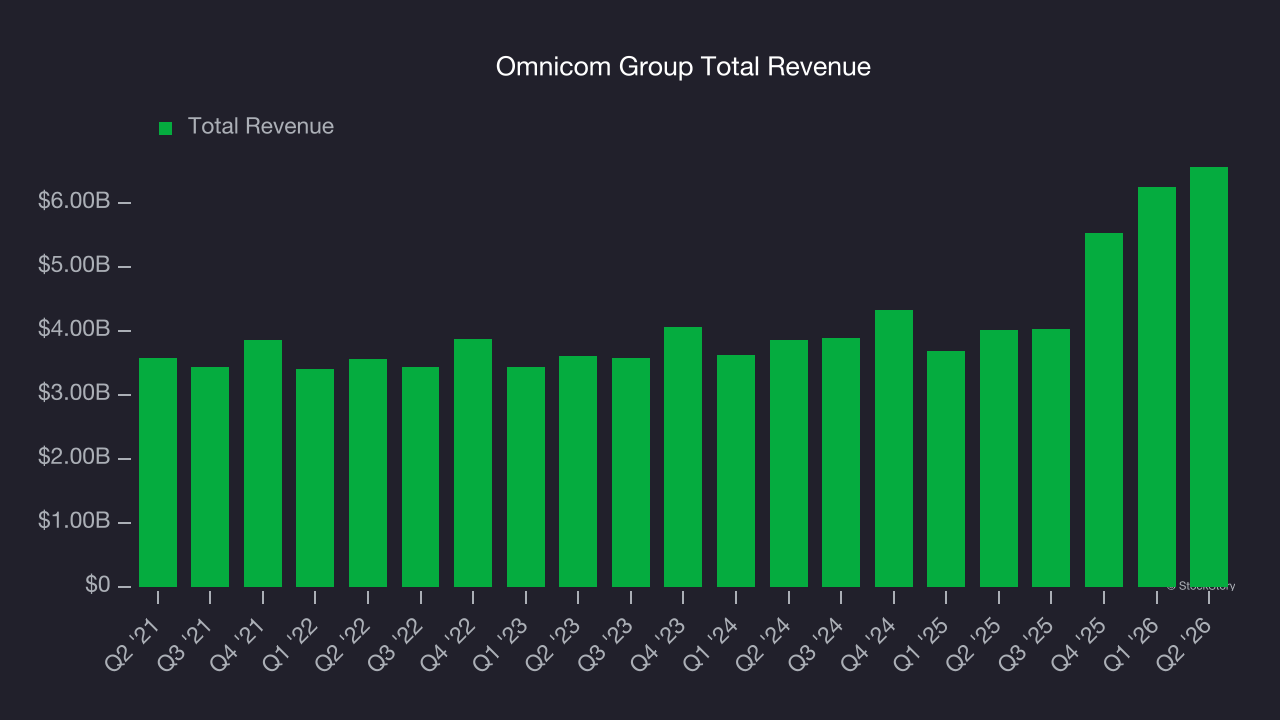Select the '$4.00B' y-axis label

(72, 329)
